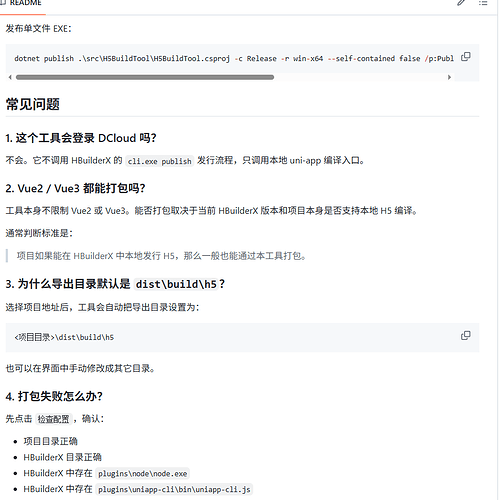Click the heading 常见问题
Image resolution: width=502 pixels, height=500 pixels.
(x=33, y=104)
